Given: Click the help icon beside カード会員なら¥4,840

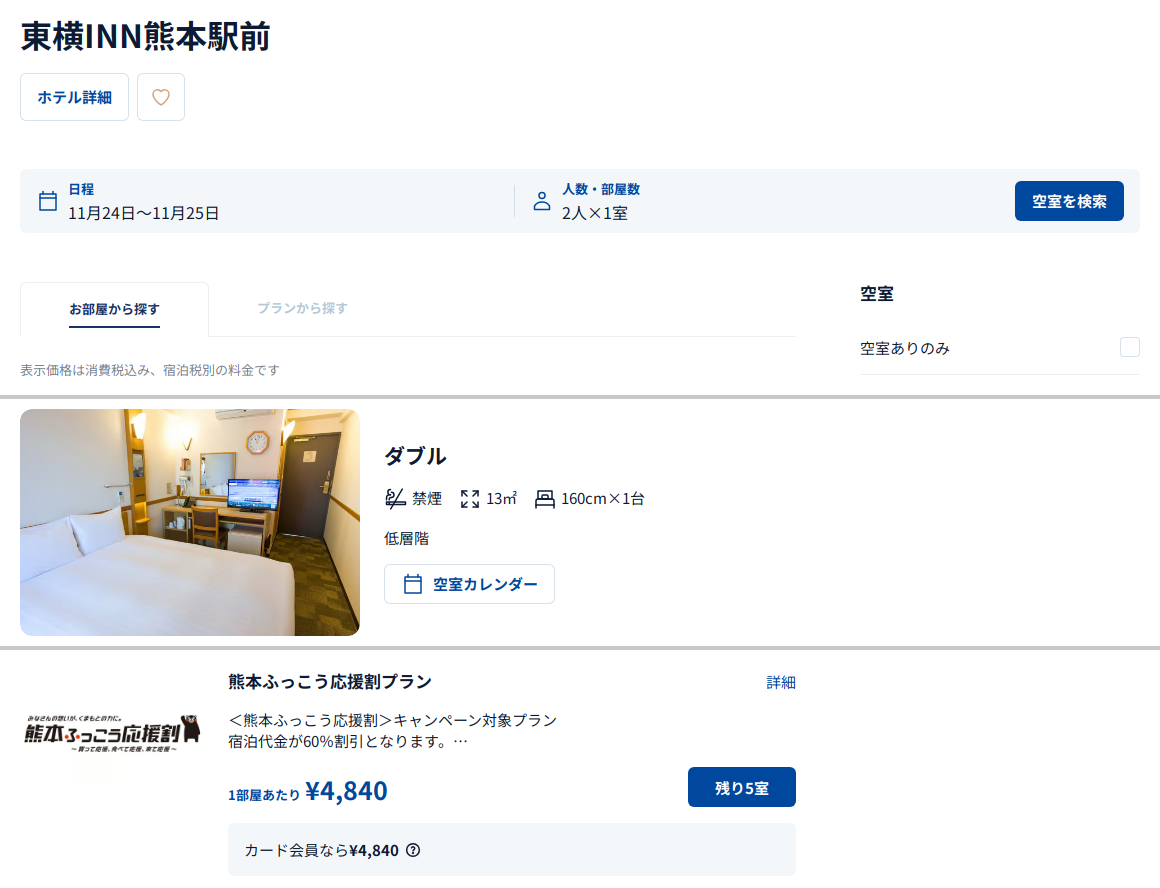Looking at the screenshot, I should pos(414,850).
